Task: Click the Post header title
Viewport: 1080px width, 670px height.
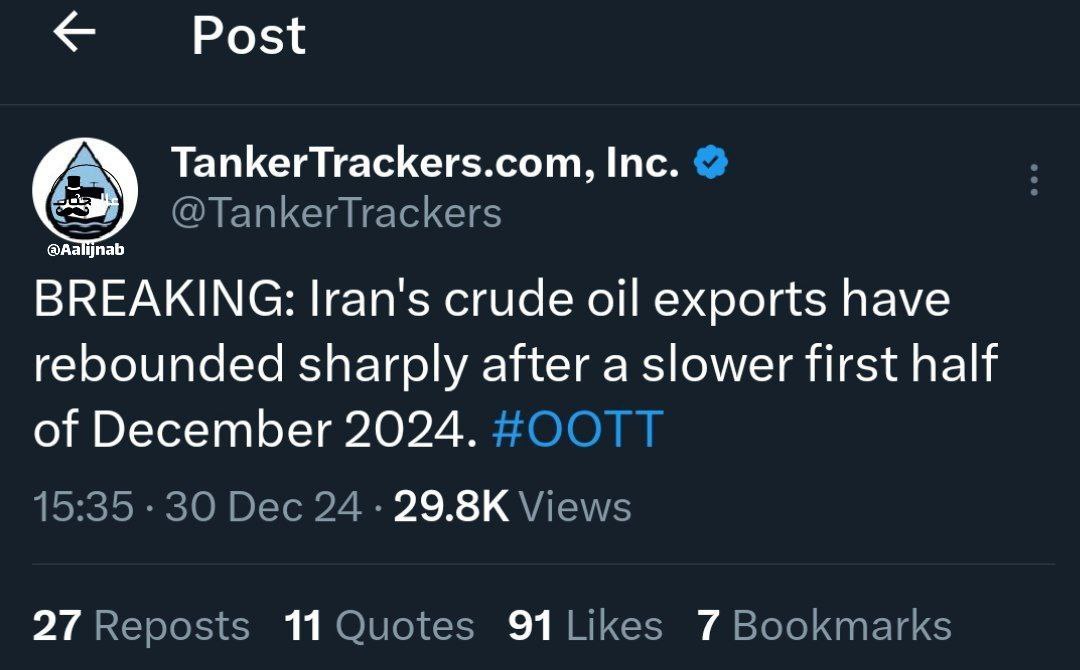Action: (248, 36)
